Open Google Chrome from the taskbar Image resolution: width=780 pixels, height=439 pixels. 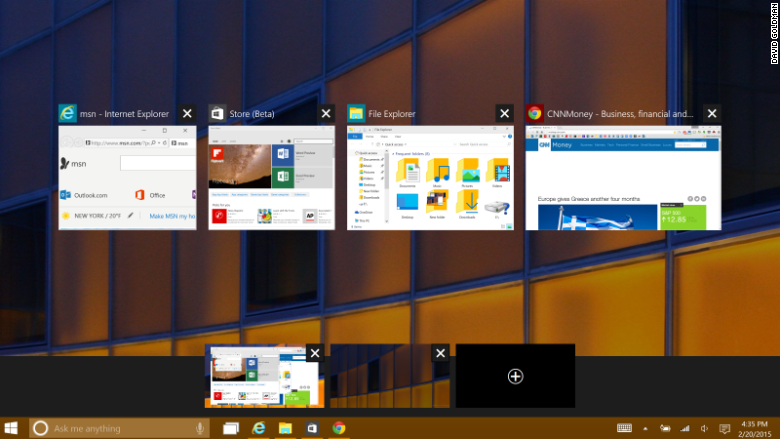pos(339,428)
